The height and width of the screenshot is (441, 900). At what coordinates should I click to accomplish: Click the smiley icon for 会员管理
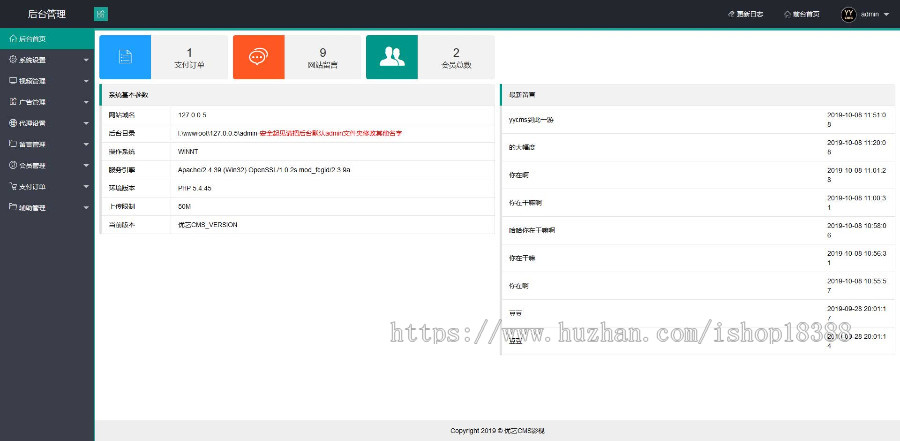tap(13, 165)
